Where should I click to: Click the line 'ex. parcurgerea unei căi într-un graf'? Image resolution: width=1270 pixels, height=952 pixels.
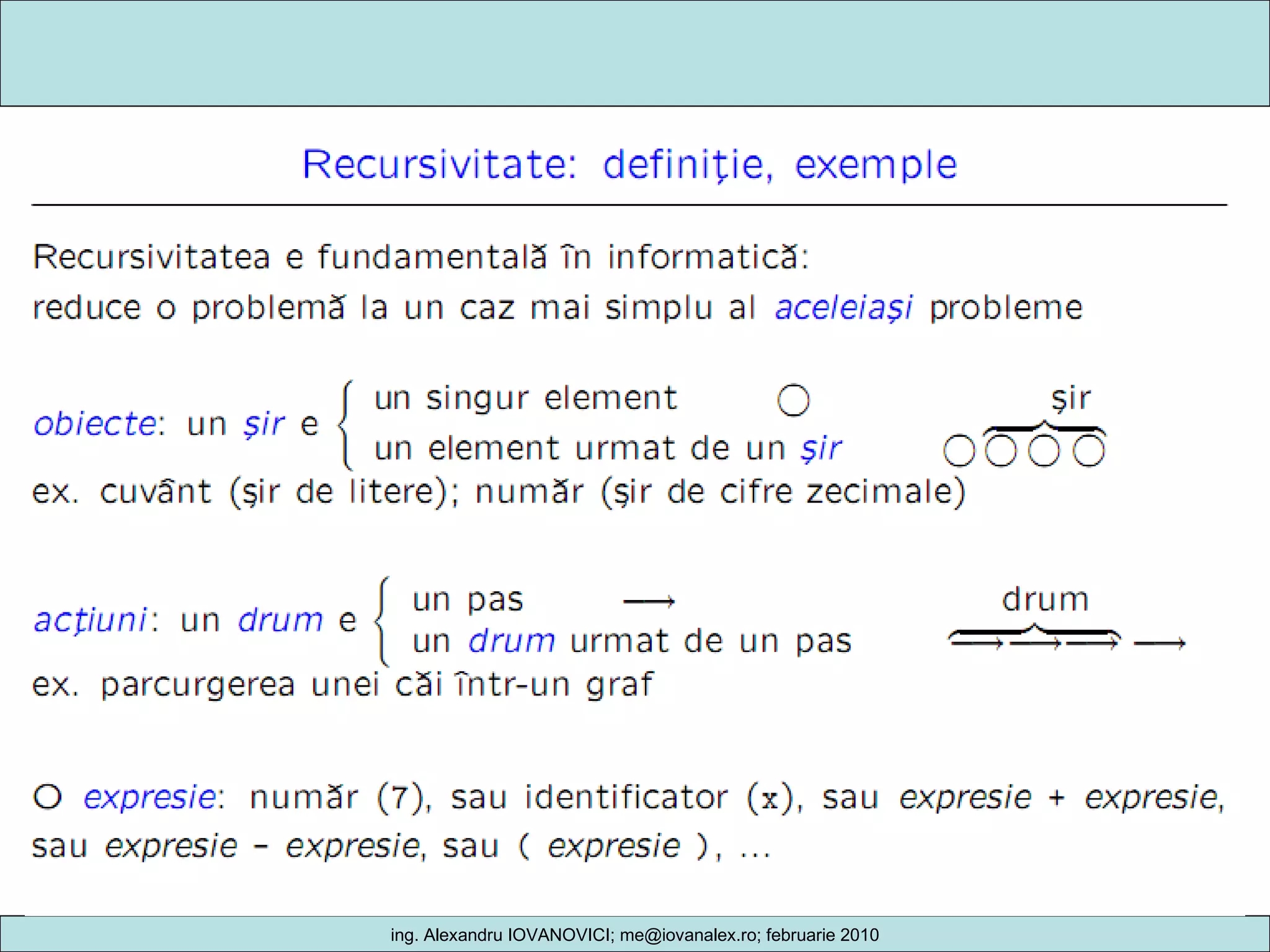coord(342,685)
